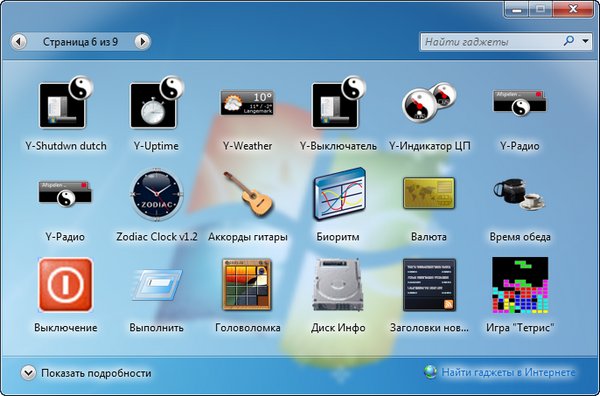Close the gadget gallery window

pos(572,9)
